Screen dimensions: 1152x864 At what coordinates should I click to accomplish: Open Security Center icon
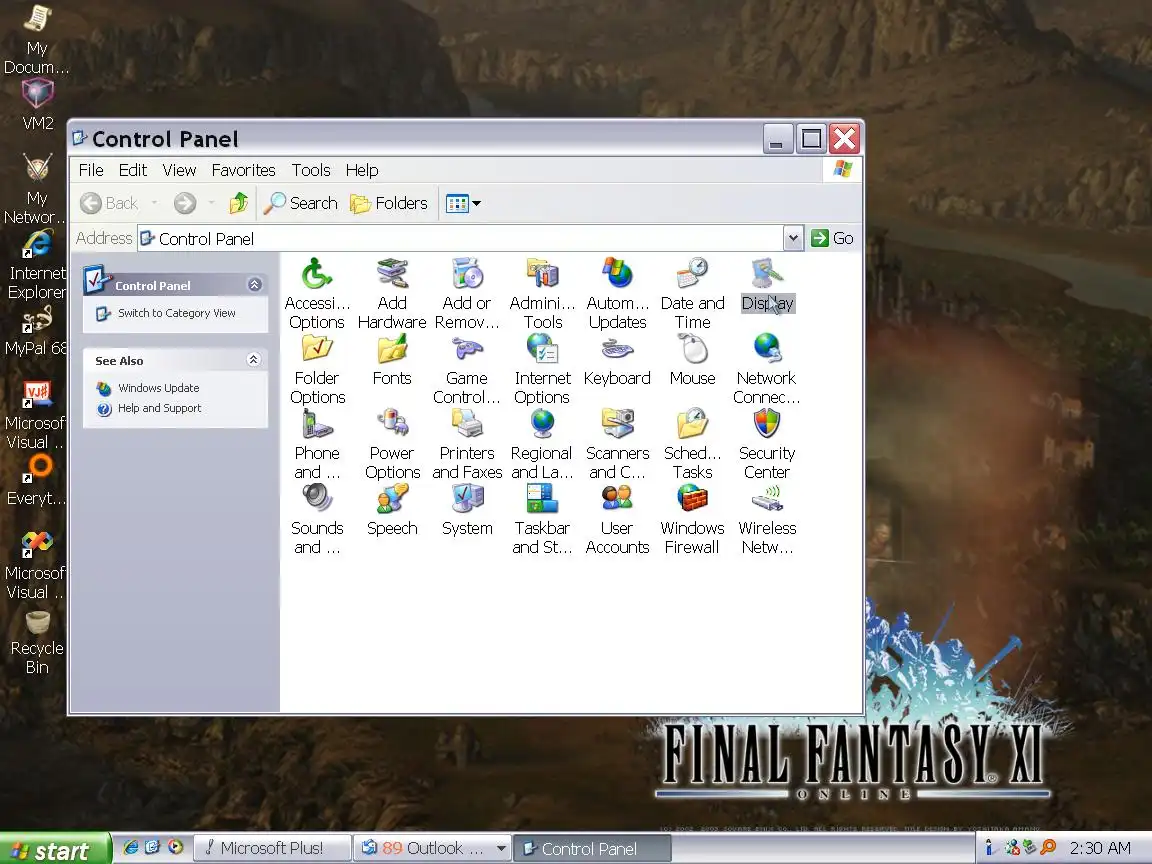tap(767, 443)
